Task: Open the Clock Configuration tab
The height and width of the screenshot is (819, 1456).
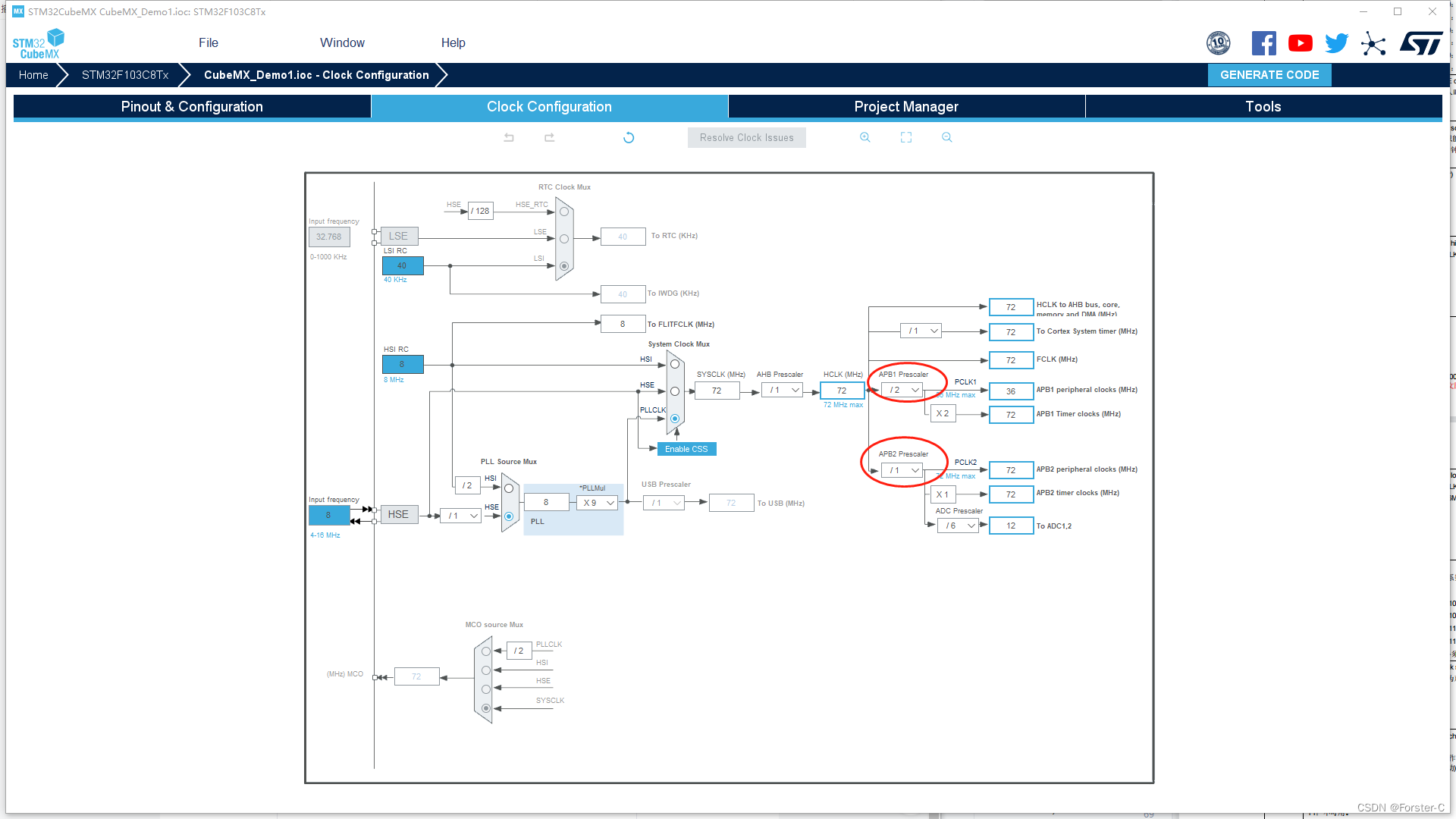Action: pyautogui.click(x=548, y=107)
